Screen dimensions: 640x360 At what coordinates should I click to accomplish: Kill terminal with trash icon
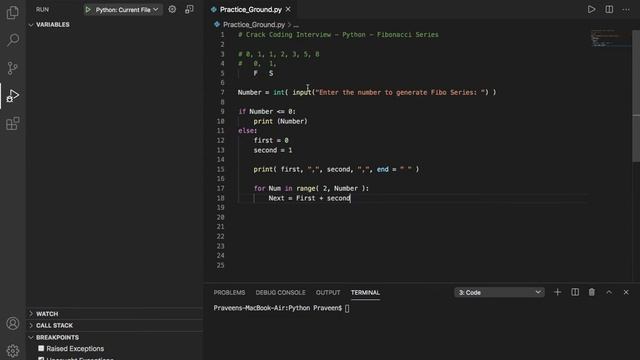click(591, 292)
